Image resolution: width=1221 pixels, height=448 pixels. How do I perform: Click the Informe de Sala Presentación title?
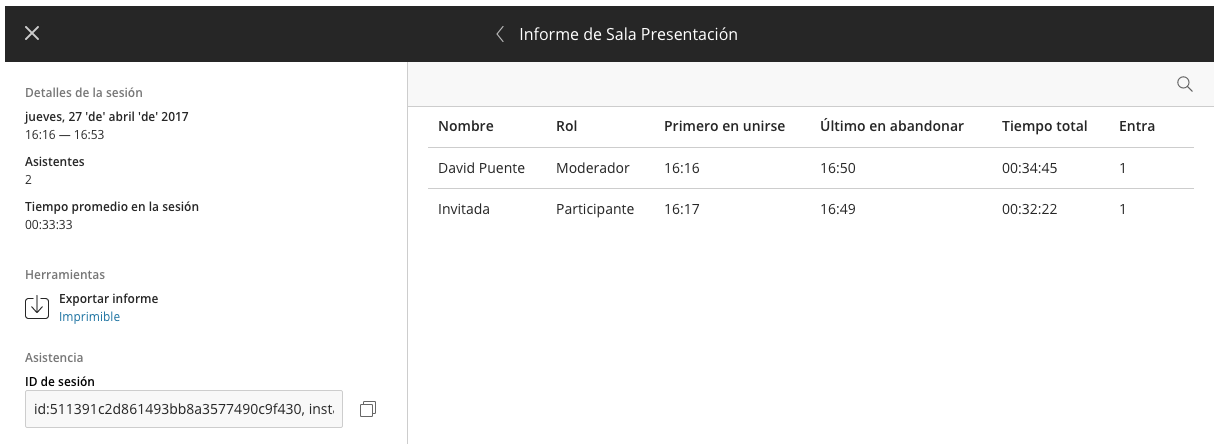(628, 34)
